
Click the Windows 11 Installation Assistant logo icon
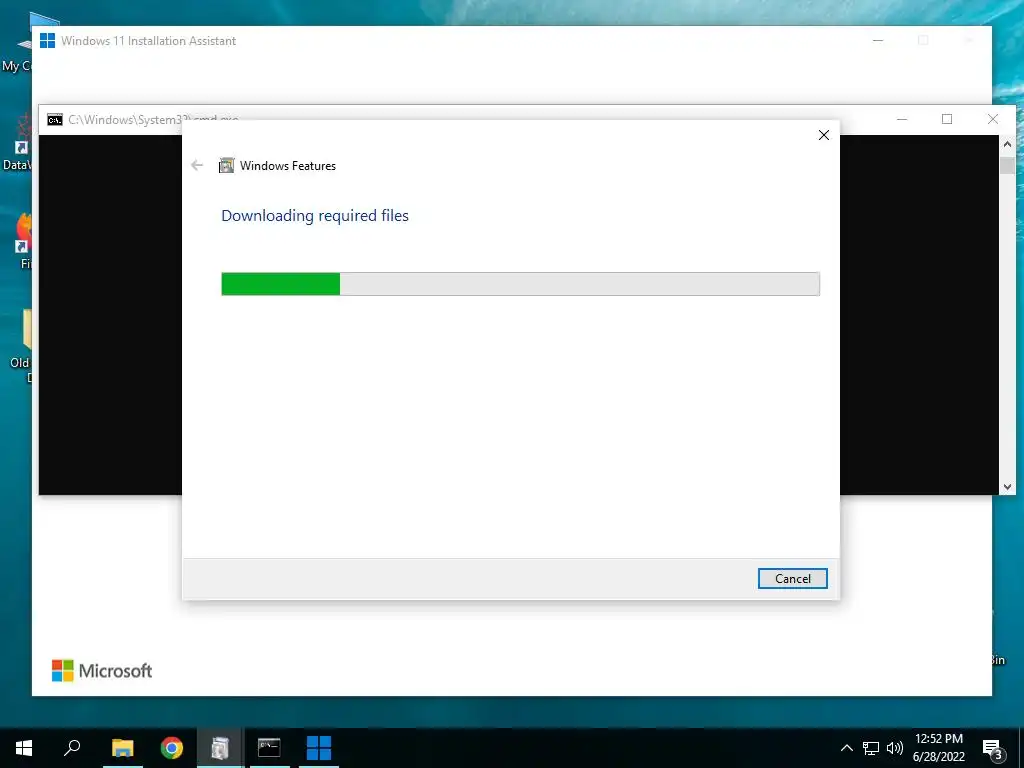point(48,40)
